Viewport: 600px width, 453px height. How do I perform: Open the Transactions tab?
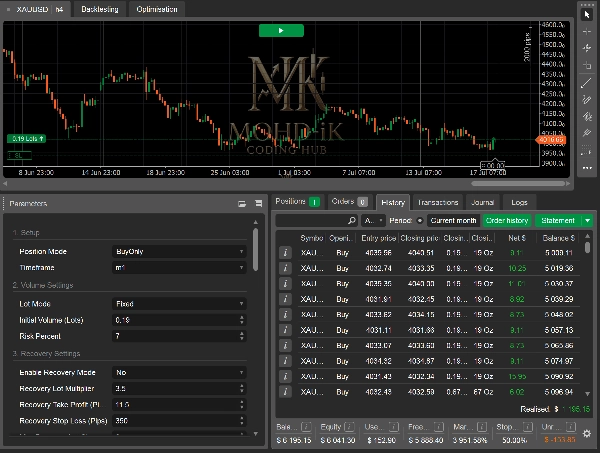[x=438, y=202]
